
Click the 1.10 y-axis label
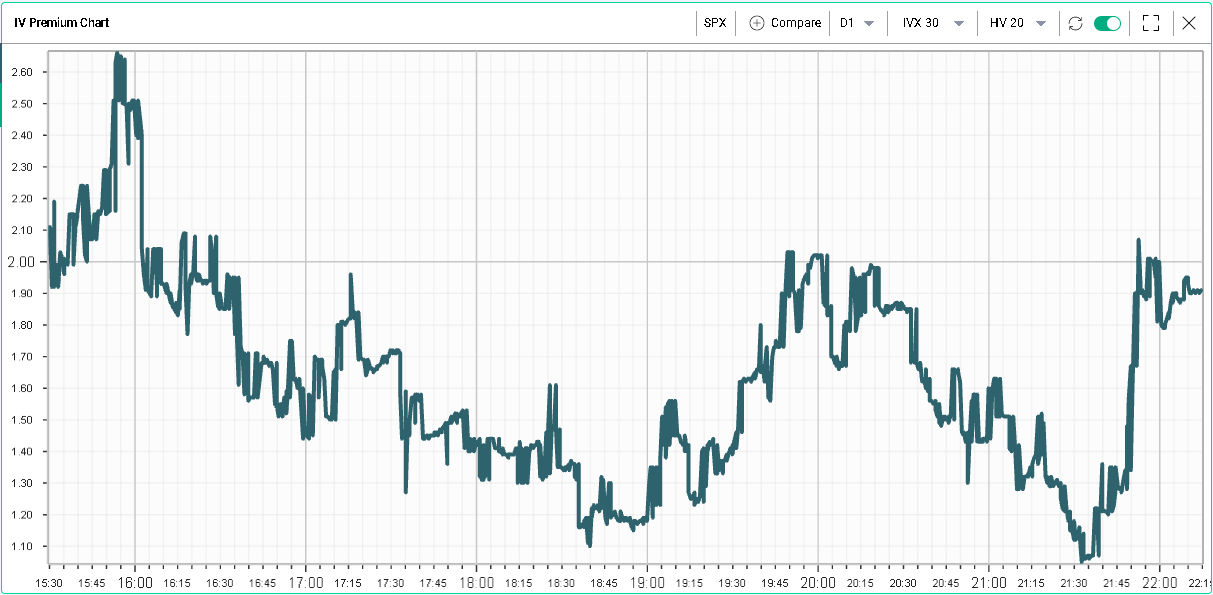(23, 546)
